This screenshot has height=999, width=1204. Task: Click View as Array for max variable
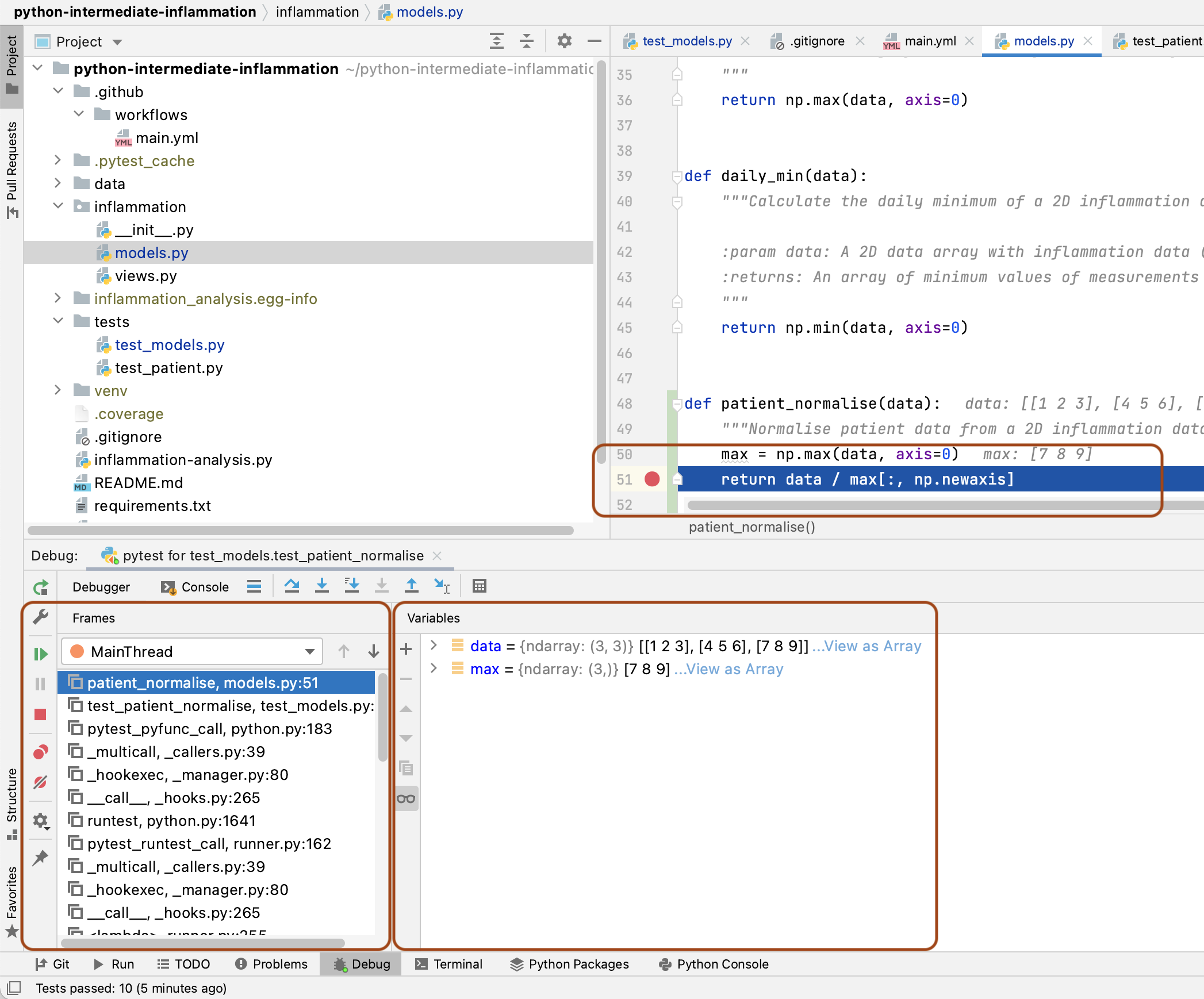coord(728,669)
